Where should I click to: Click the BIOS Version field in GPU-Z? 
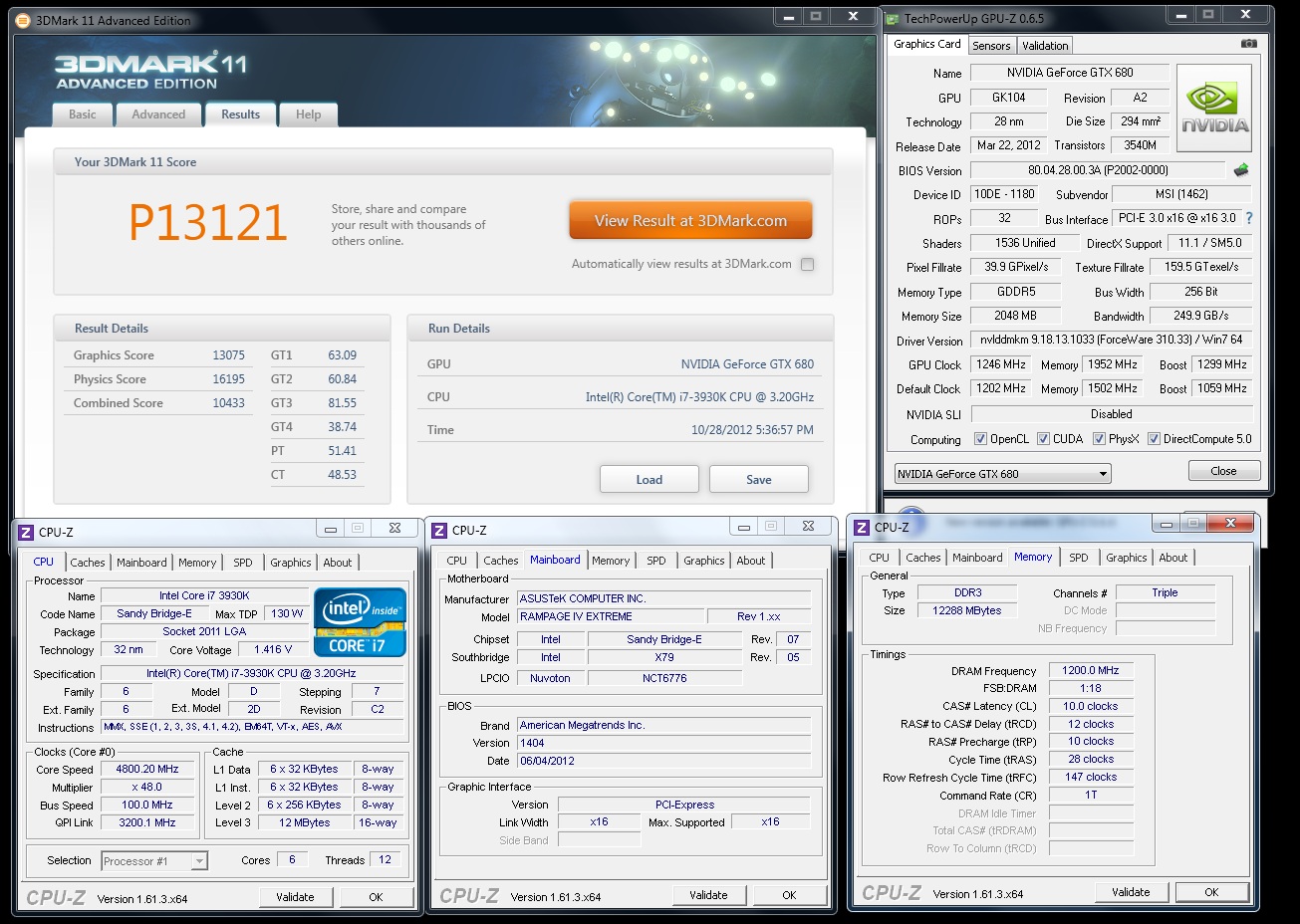pyautogui.click(x=1098, y=170)
